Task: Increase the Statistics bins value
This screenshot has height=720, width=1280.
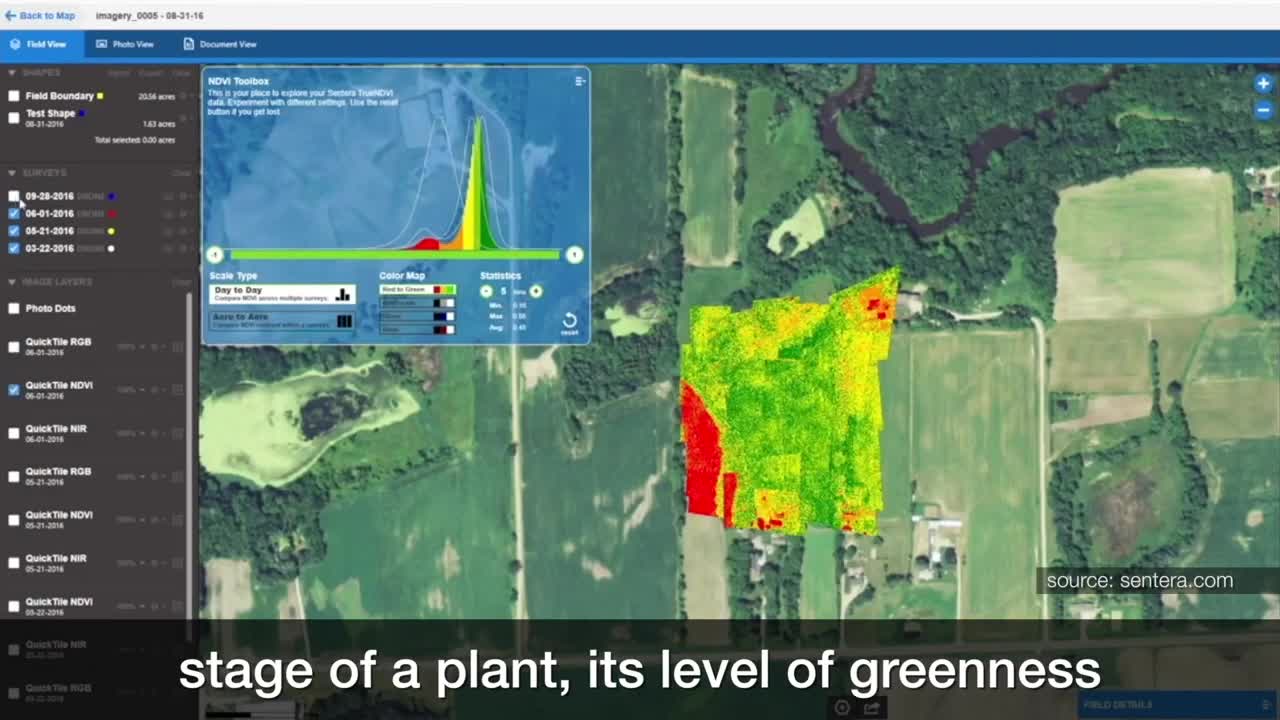Action: click(536, 291)
